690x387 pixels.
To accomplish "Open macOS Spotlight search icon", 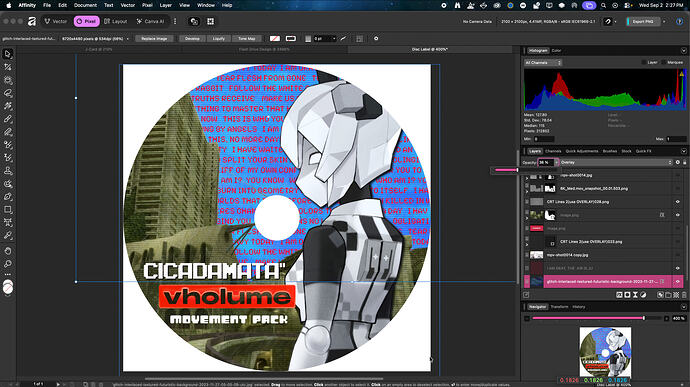I will (603, 5).
